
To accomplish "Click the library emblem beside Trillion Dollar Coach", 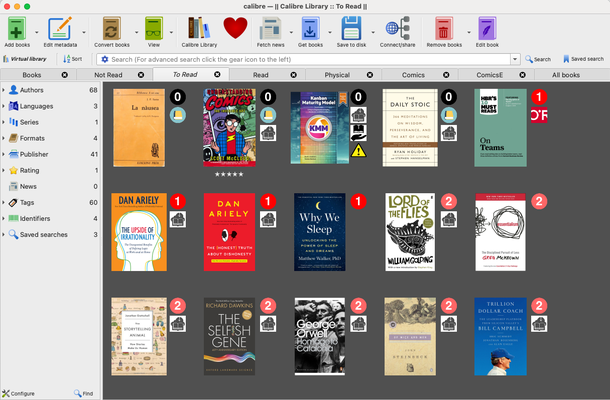I will coord(539,324).
